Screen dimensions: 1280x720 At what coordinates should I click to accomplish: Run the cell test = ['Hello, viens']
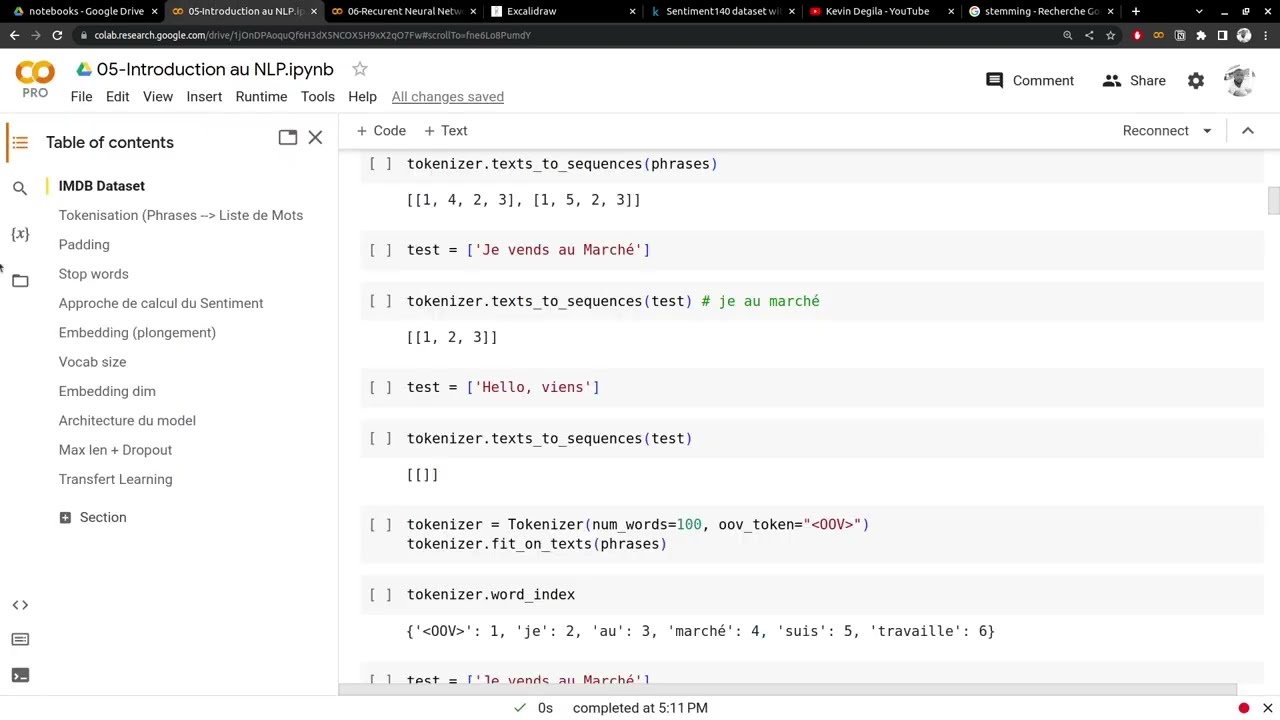381,387
